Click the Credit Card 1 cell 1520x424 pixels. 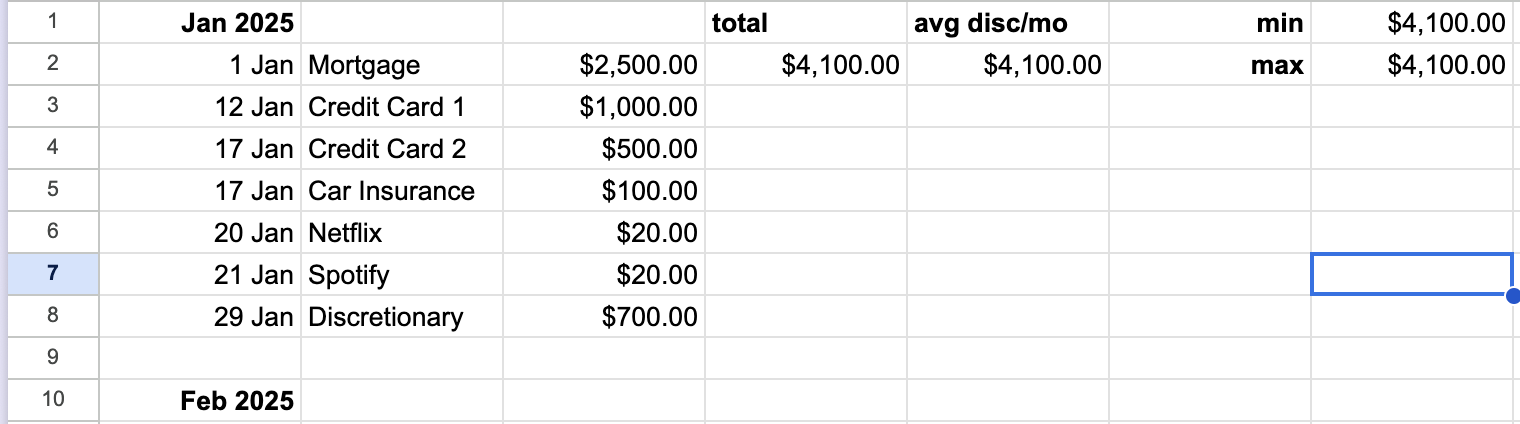(402, 107)
